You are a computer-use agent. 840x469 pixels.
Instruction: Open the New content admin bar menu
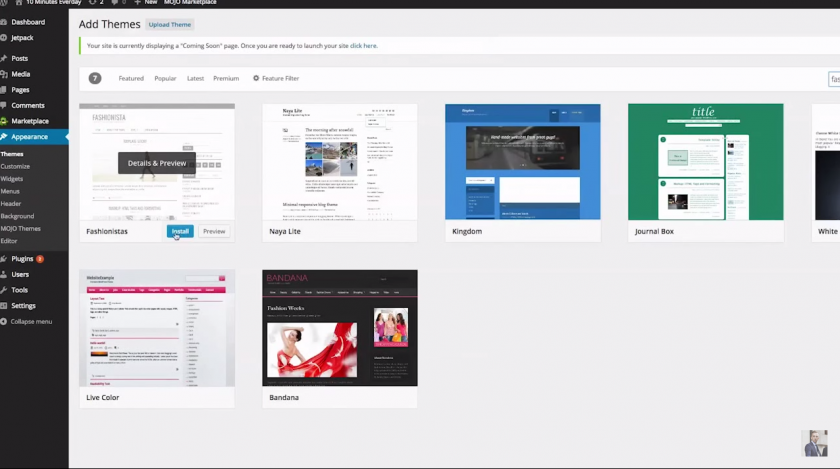tap(146, 3)
